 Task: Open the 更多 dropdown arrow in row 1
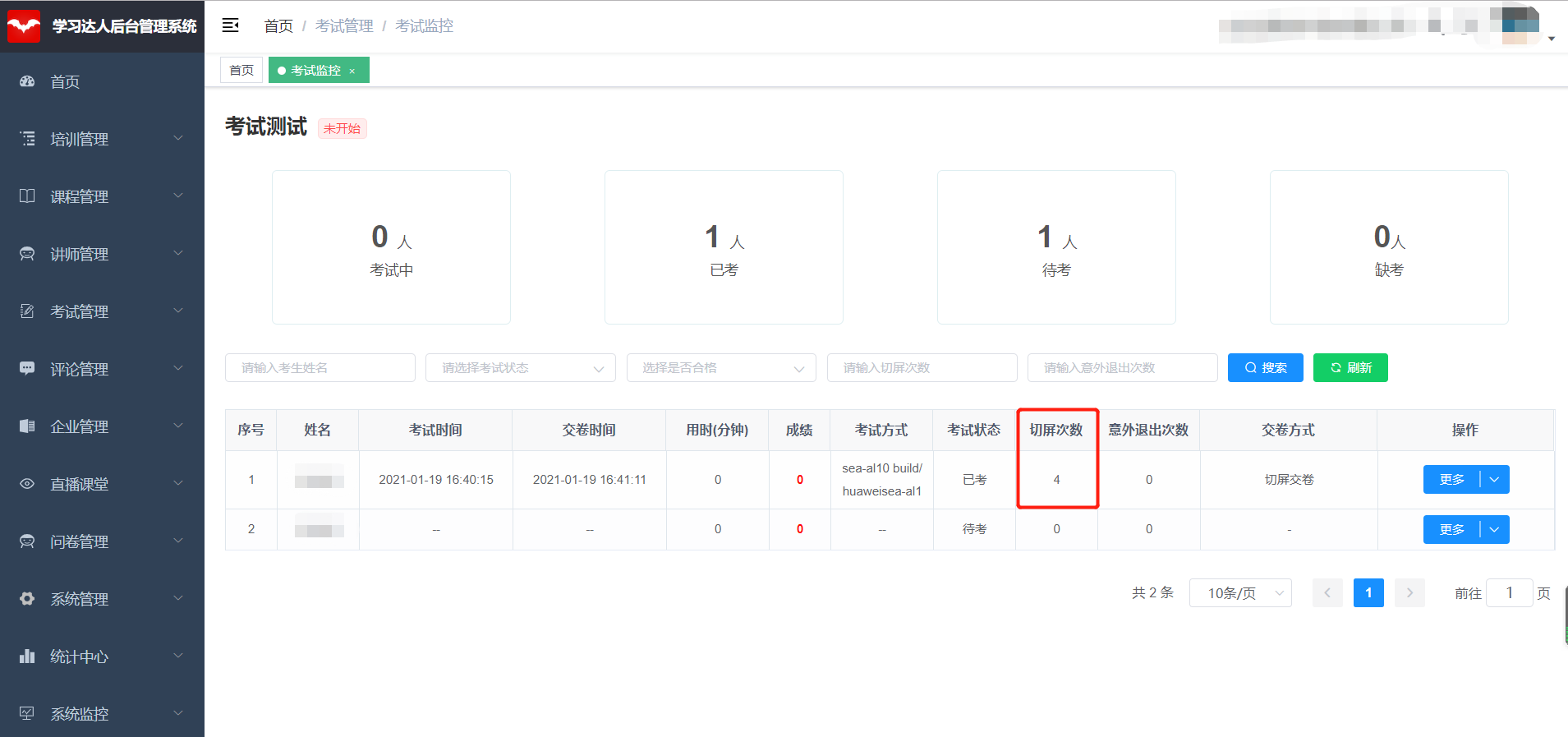(x=1495, y=480)
